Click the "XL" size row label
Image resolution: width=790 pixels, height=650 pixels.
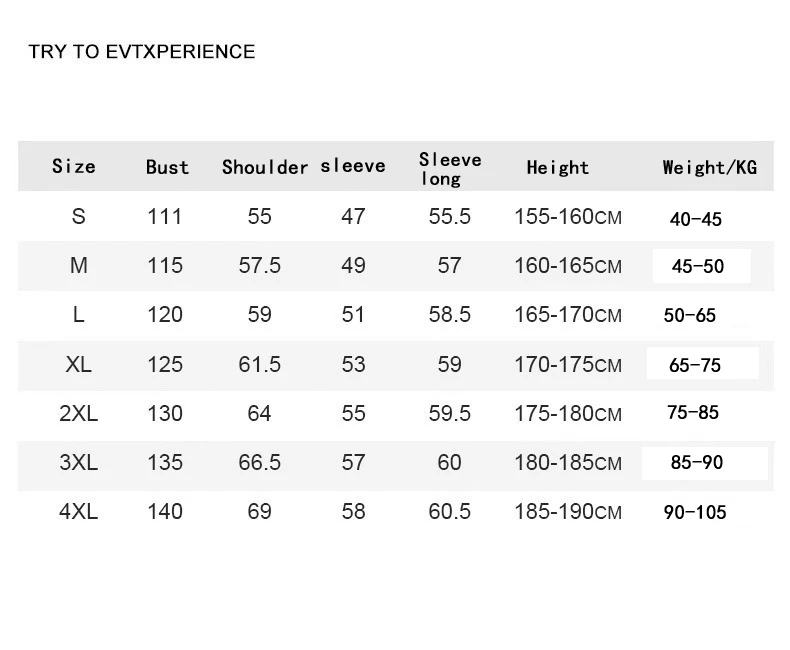[79, 364]
